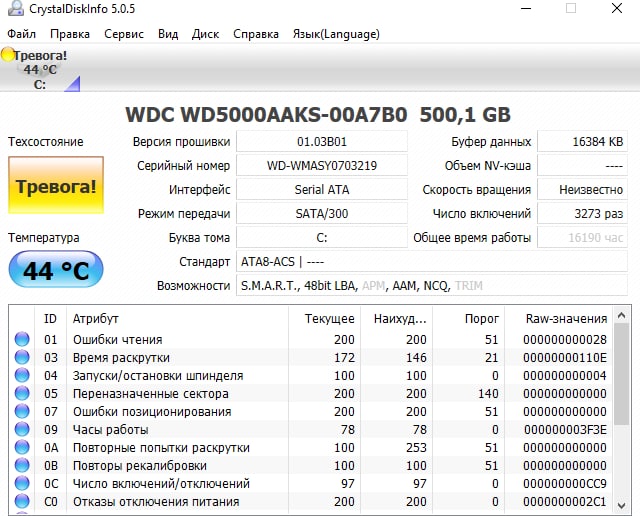Click the SATA/300 transfer mode field
The width and height of the screenshot is (640, 516).
pos(322,214)
